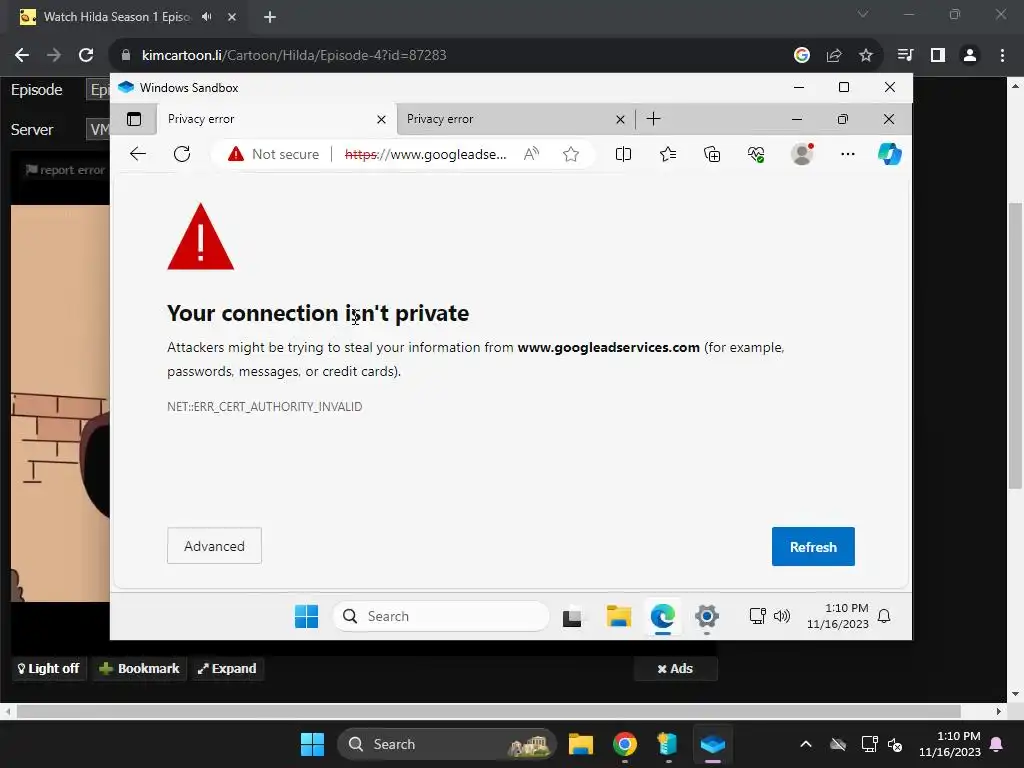
Task: Mute the Hilda tab via speaker icon
Action: 207,16
